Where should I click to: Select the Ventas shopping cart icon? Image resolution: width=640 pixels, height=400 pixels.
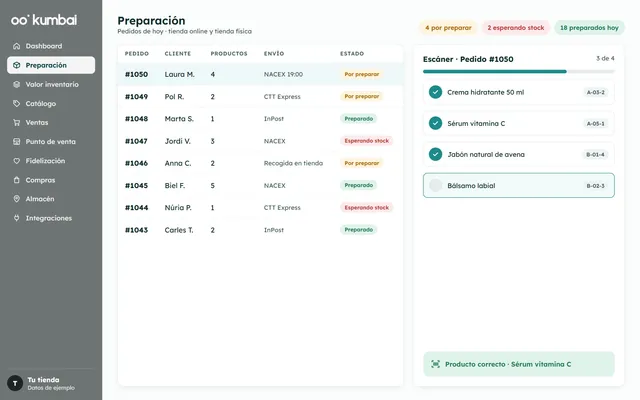pos(16,122)
